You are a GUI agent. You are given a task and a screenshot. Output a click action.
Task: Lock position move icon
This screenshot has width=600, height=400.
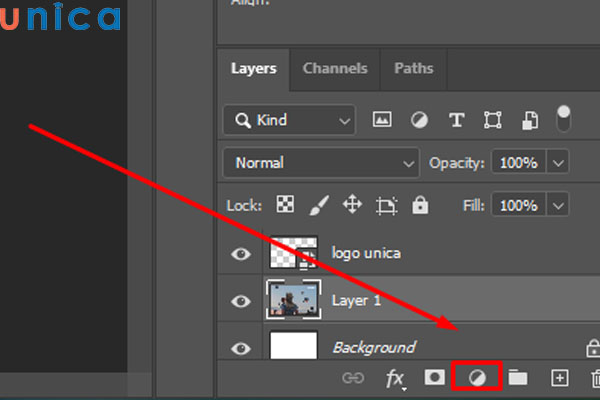tap(352, 204)
